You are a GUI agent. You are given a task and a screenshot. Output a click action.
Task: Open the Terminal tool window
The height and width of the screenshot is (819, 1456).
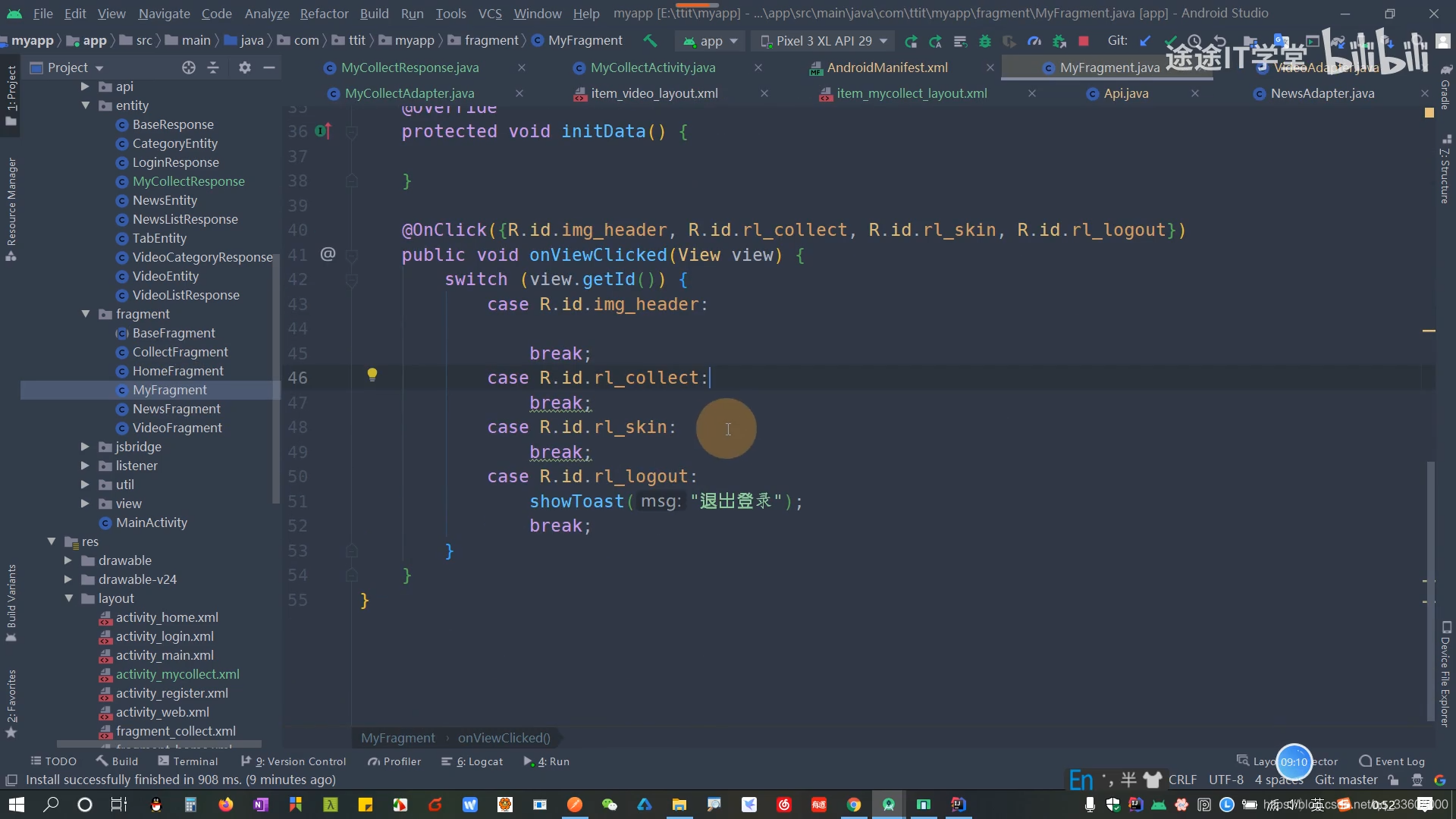(x=187, y=761)
